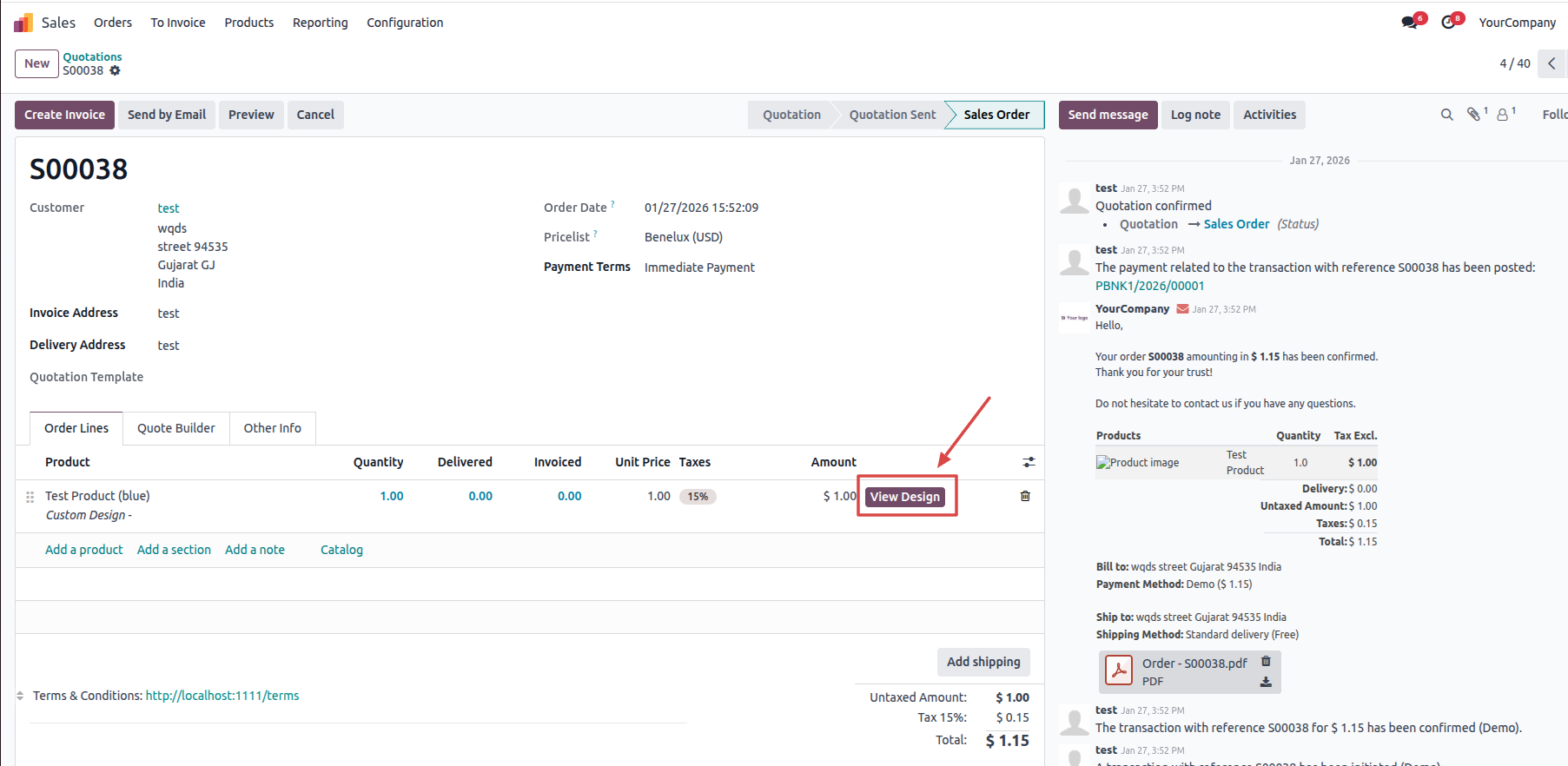Viewport: 1568px width, 766px height.
Task: Switch to the Quote Builder tab
Action: [x=176, y=428]
